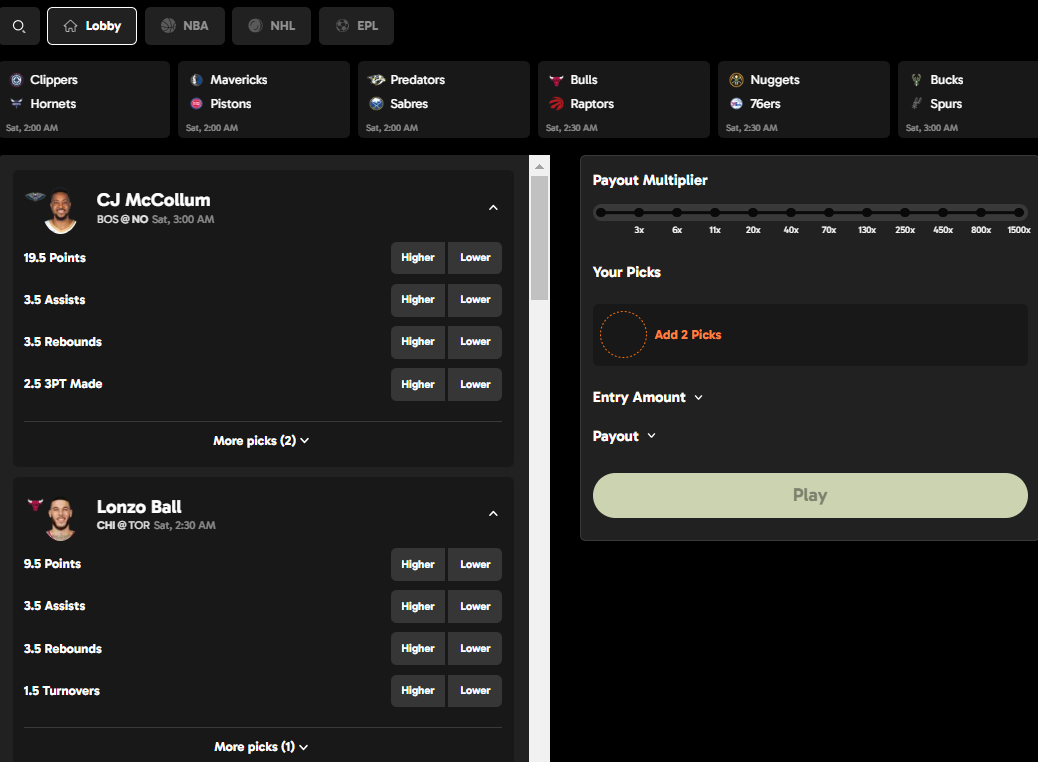Click the Pistons team logo

tap(197, 103)
